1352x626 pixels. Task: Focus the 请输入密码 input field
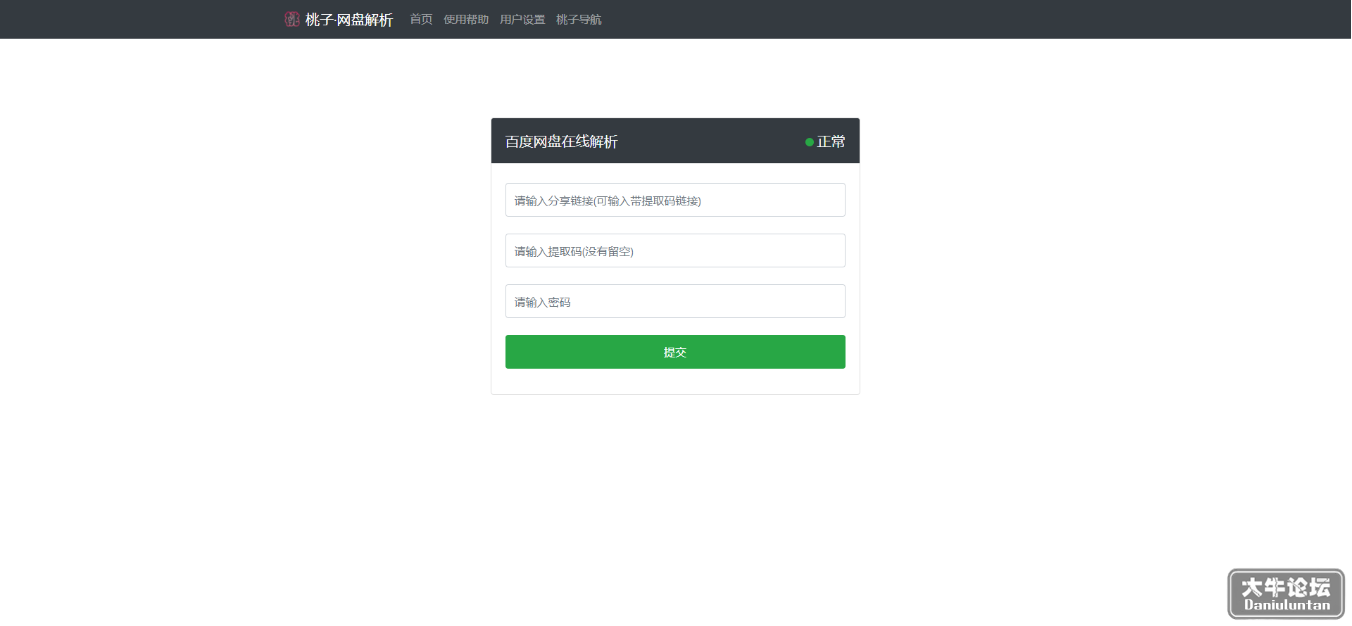coord(675,301)
